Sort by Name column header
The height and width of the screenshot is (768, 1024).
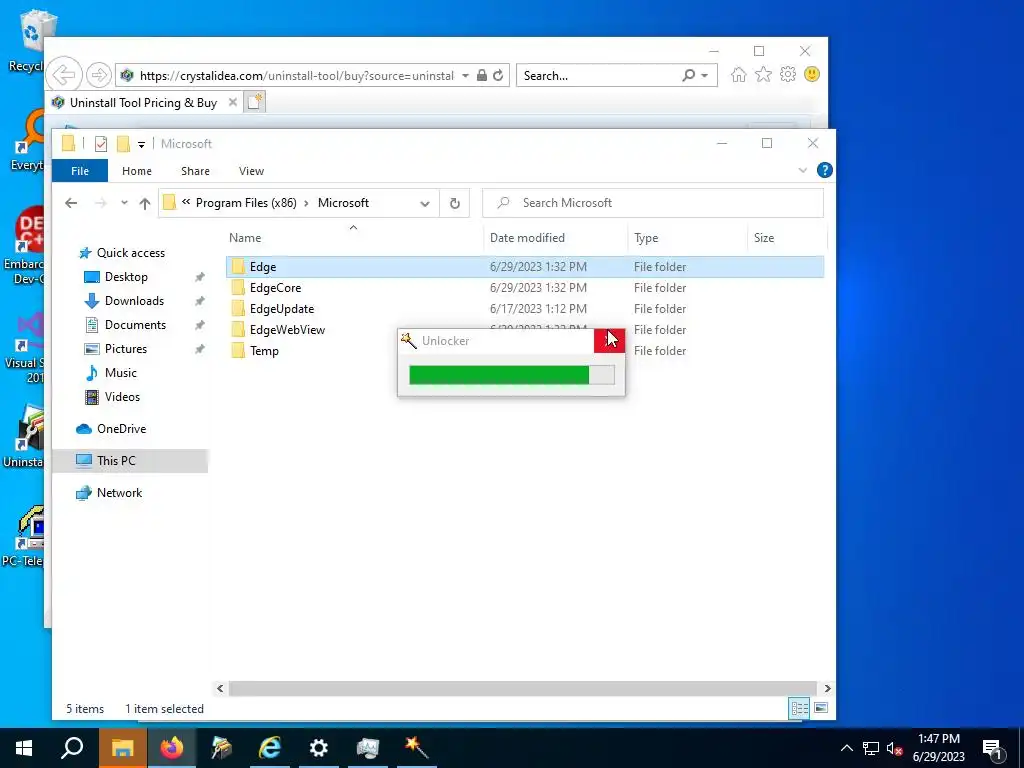[353, 238]
